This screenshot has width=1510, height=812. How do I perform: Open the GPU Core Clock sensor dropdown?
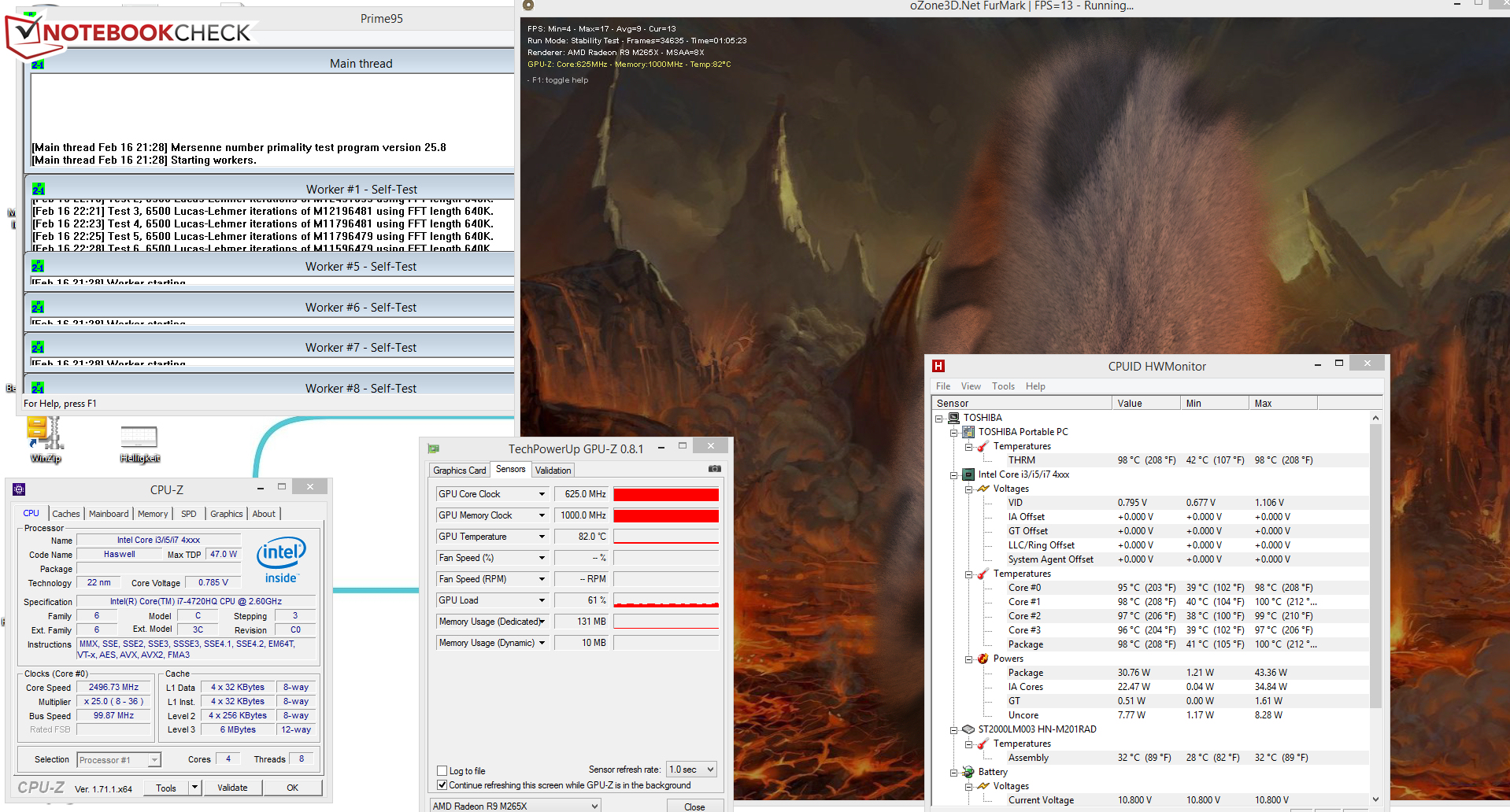[x=542, y=494]
